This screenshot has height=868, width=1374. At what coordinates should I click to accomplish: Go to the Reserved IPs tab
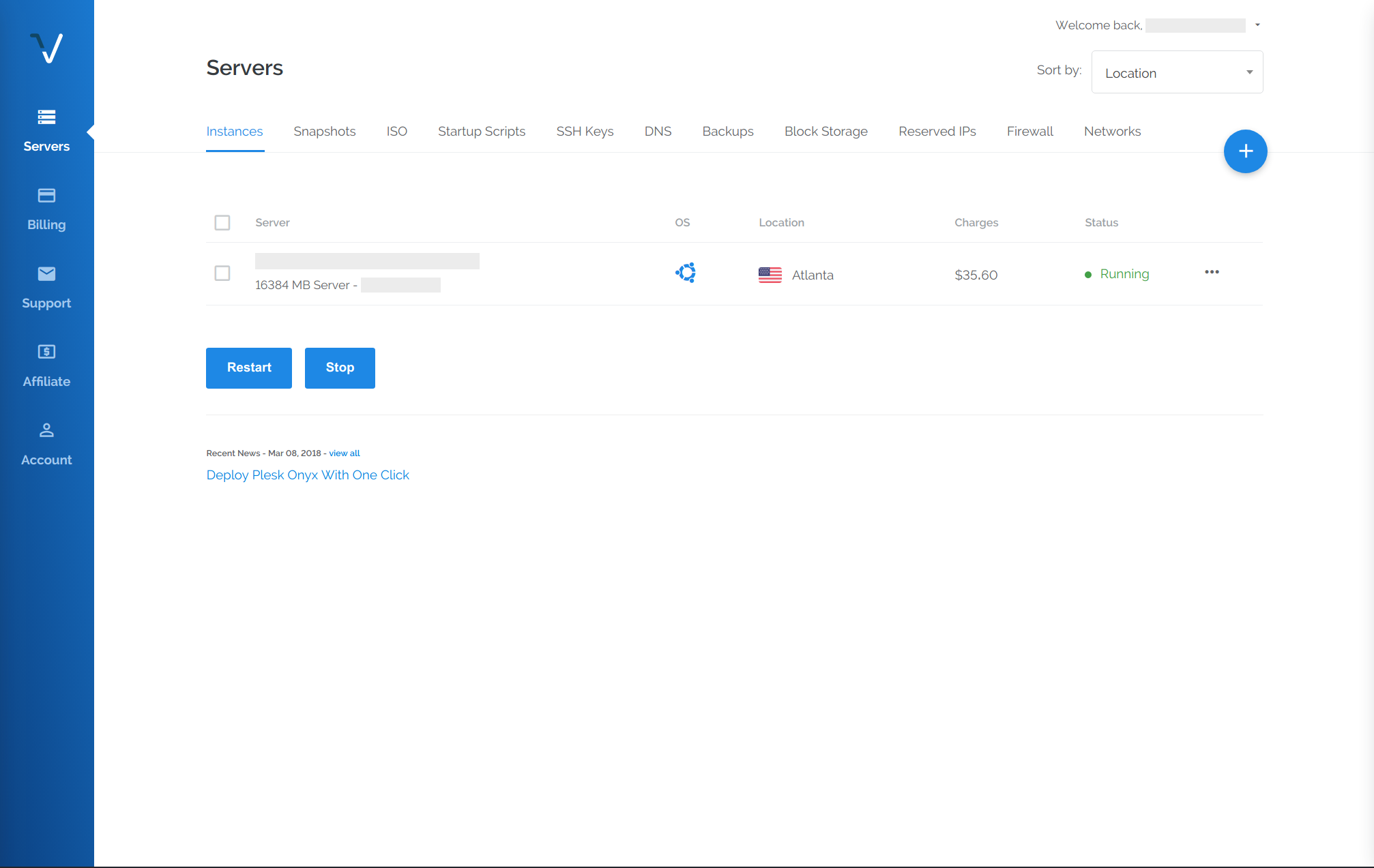[x=937, y=132]
